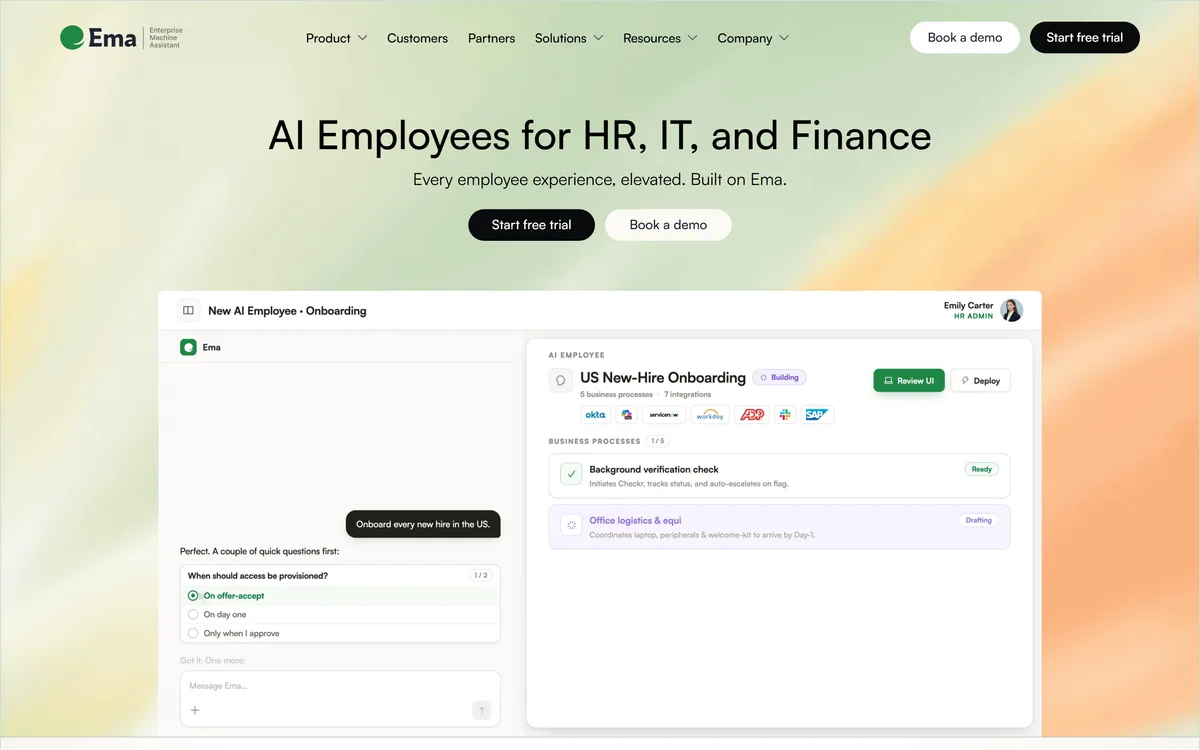Open the Partners page
This screenshot has height=750, width=1200.
click(492, 38)
